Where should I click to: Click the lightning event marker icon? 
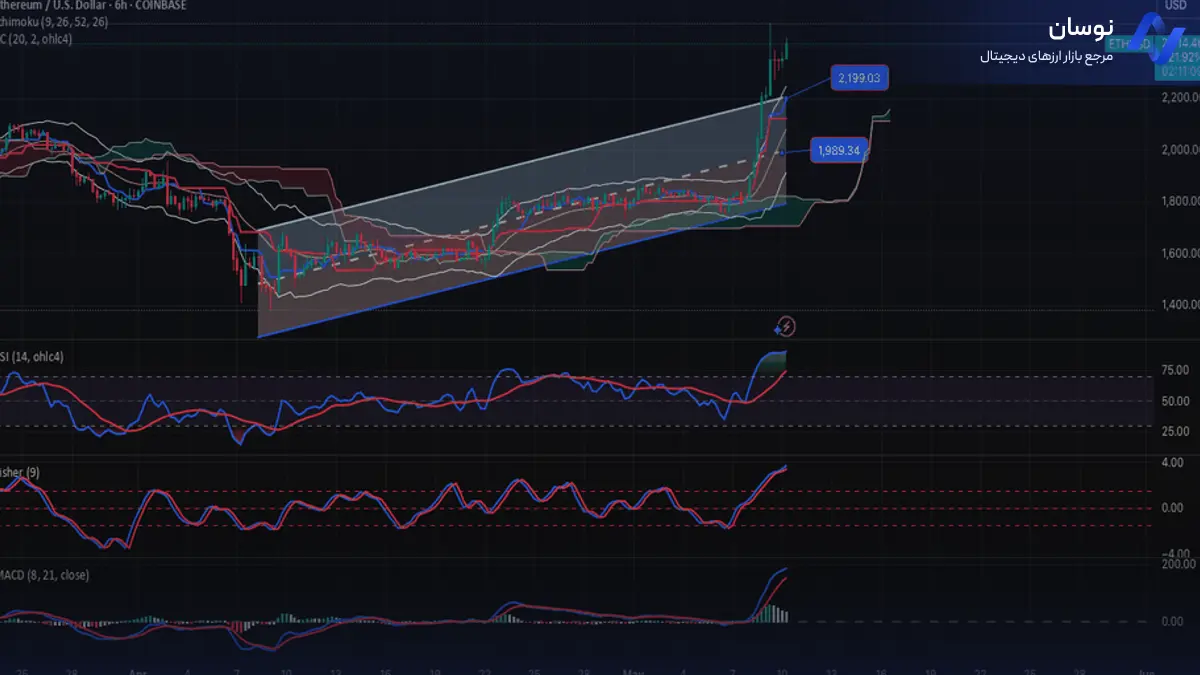point(786,325)
